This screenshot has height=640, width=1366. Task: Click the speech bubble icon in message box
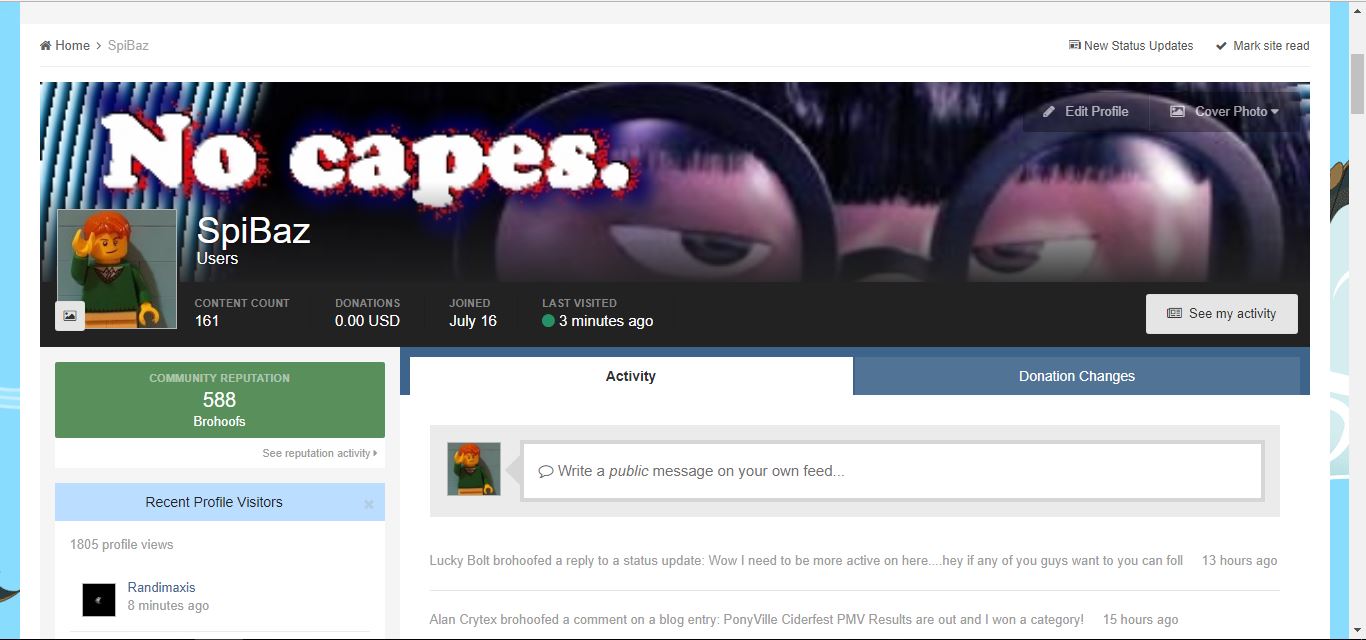coord(546,471)
